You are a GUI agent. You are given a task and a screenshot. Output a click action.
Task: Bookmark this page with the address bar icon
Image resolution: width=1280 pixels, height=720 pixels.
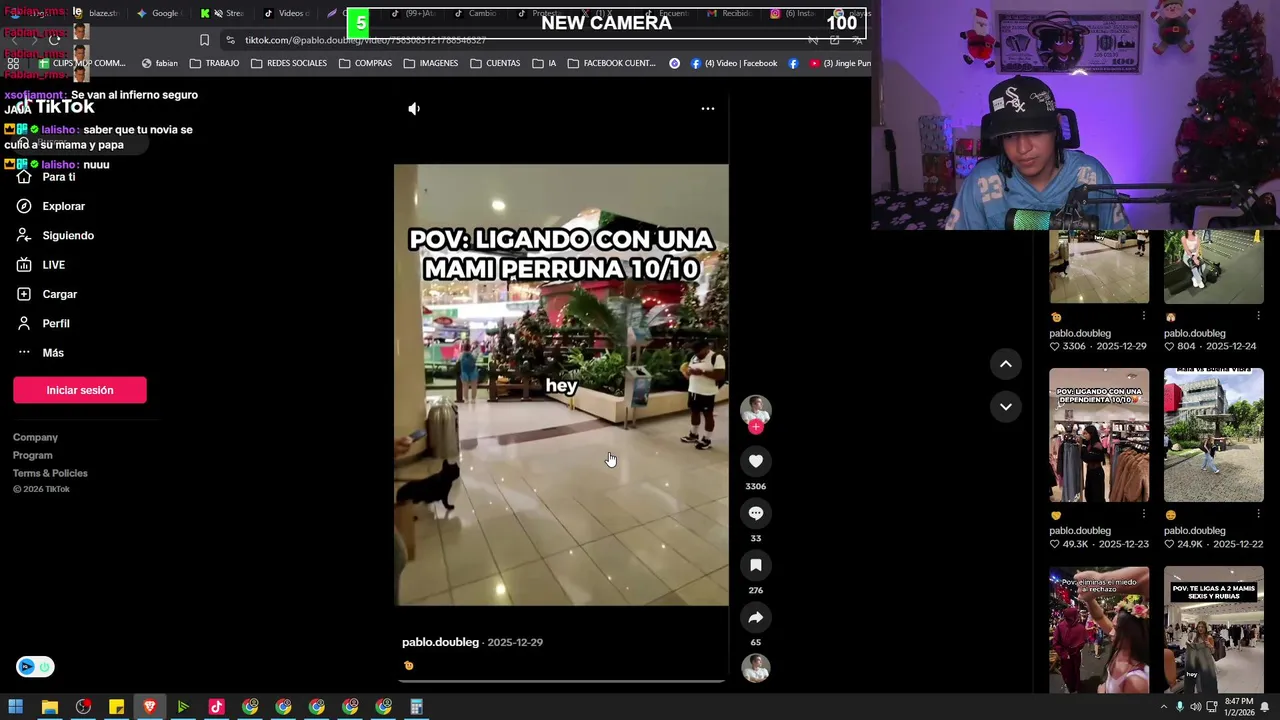[204, 40]
